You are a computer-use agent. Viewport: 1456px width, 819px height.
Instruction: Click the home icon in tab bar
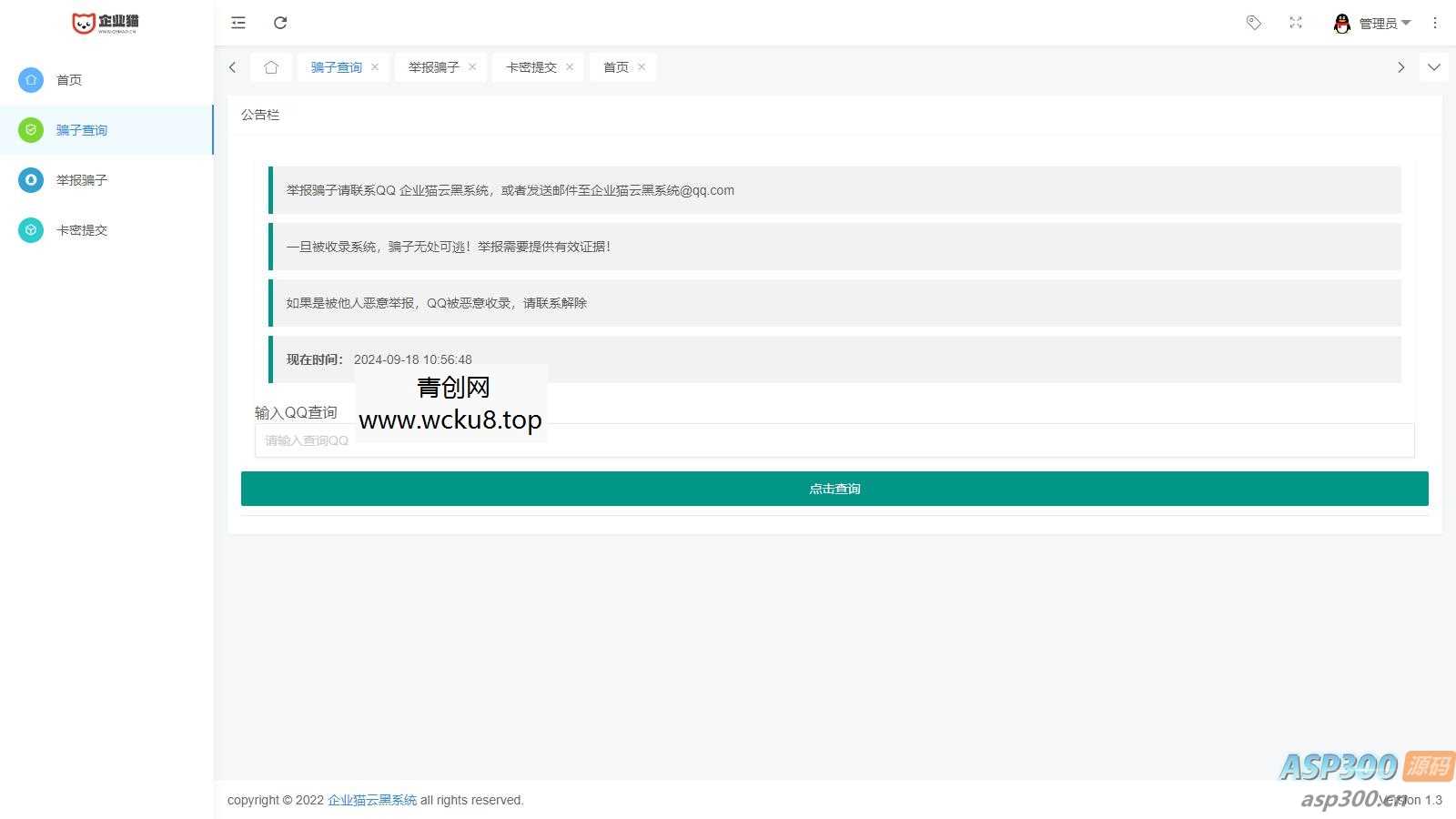coord(270,66)
